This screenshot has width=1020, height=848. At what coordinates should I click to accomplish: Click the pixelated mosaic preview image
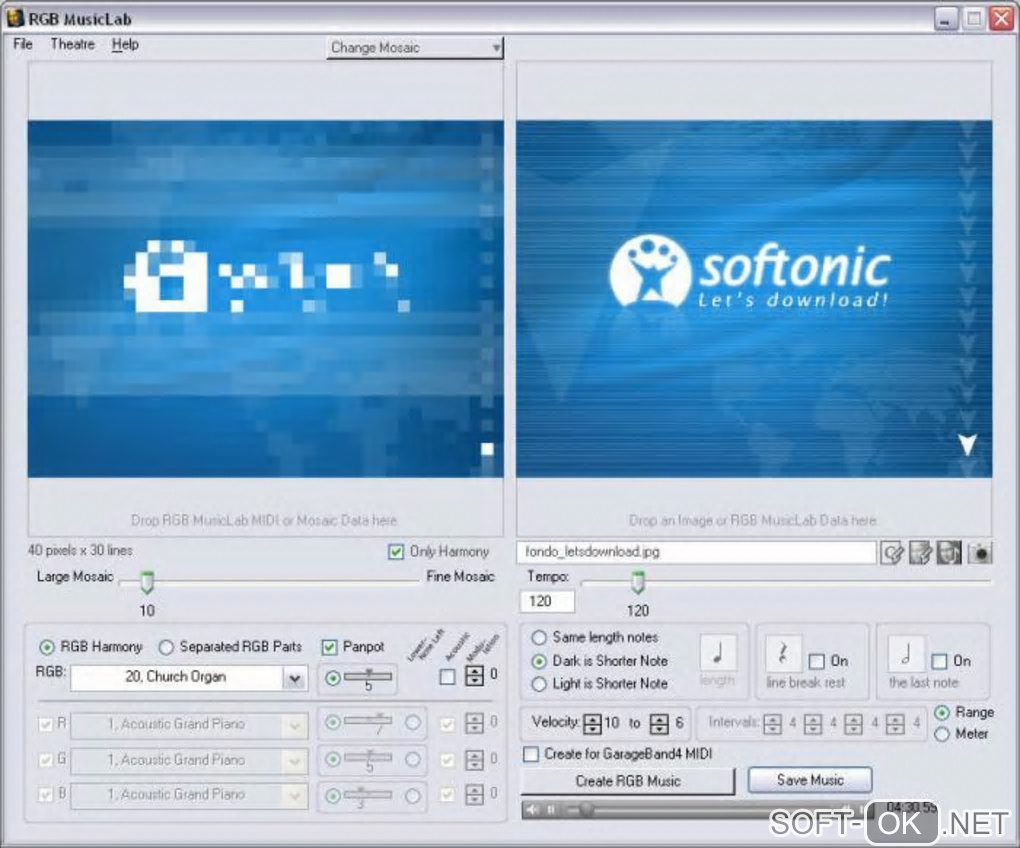tap(265, 299)
